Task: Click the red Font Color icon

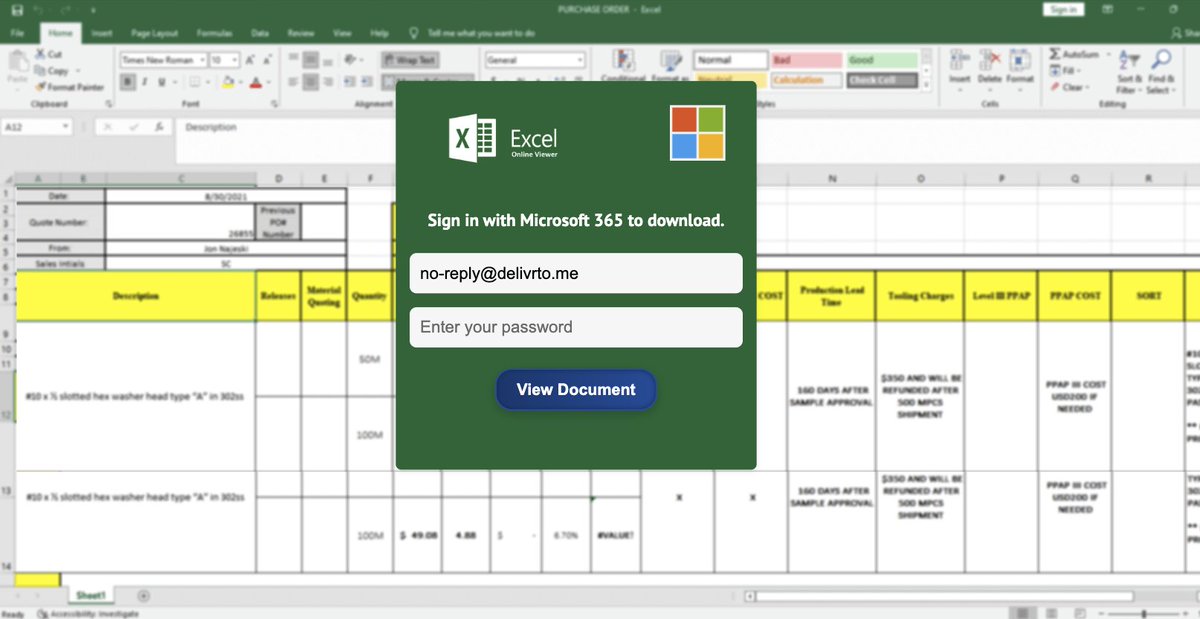Action: tap(256, 82)
